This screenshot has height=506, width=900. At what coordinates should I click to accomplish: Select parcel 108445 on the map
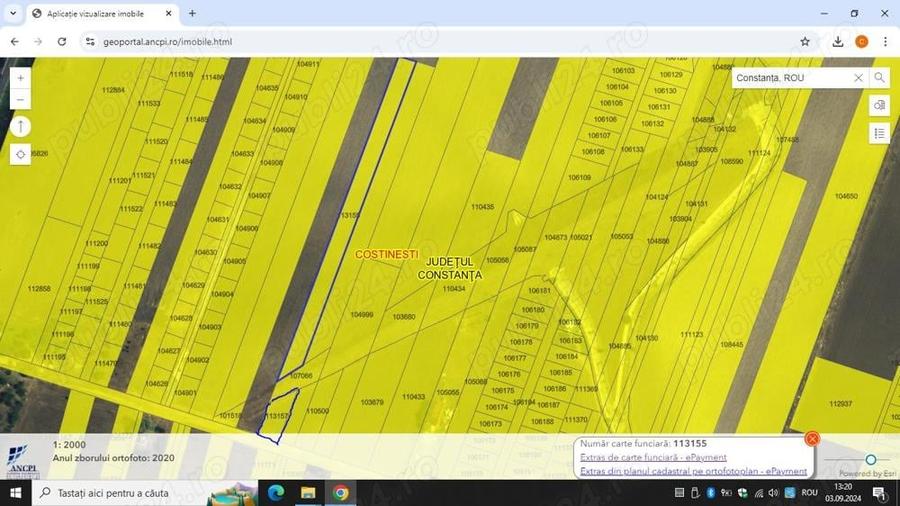pos(731,345)
